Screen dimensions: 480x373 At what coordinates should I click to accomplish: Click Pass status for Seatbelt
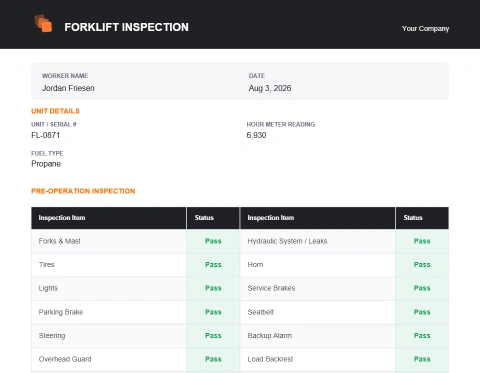[x=422, y=312]
